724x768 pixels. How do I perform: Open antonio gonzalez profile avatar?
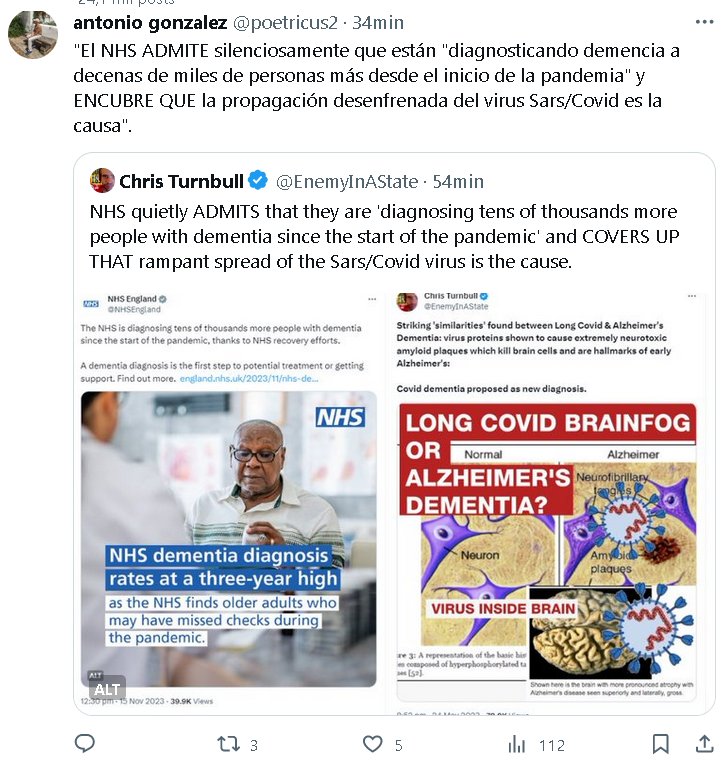(33, 34)
